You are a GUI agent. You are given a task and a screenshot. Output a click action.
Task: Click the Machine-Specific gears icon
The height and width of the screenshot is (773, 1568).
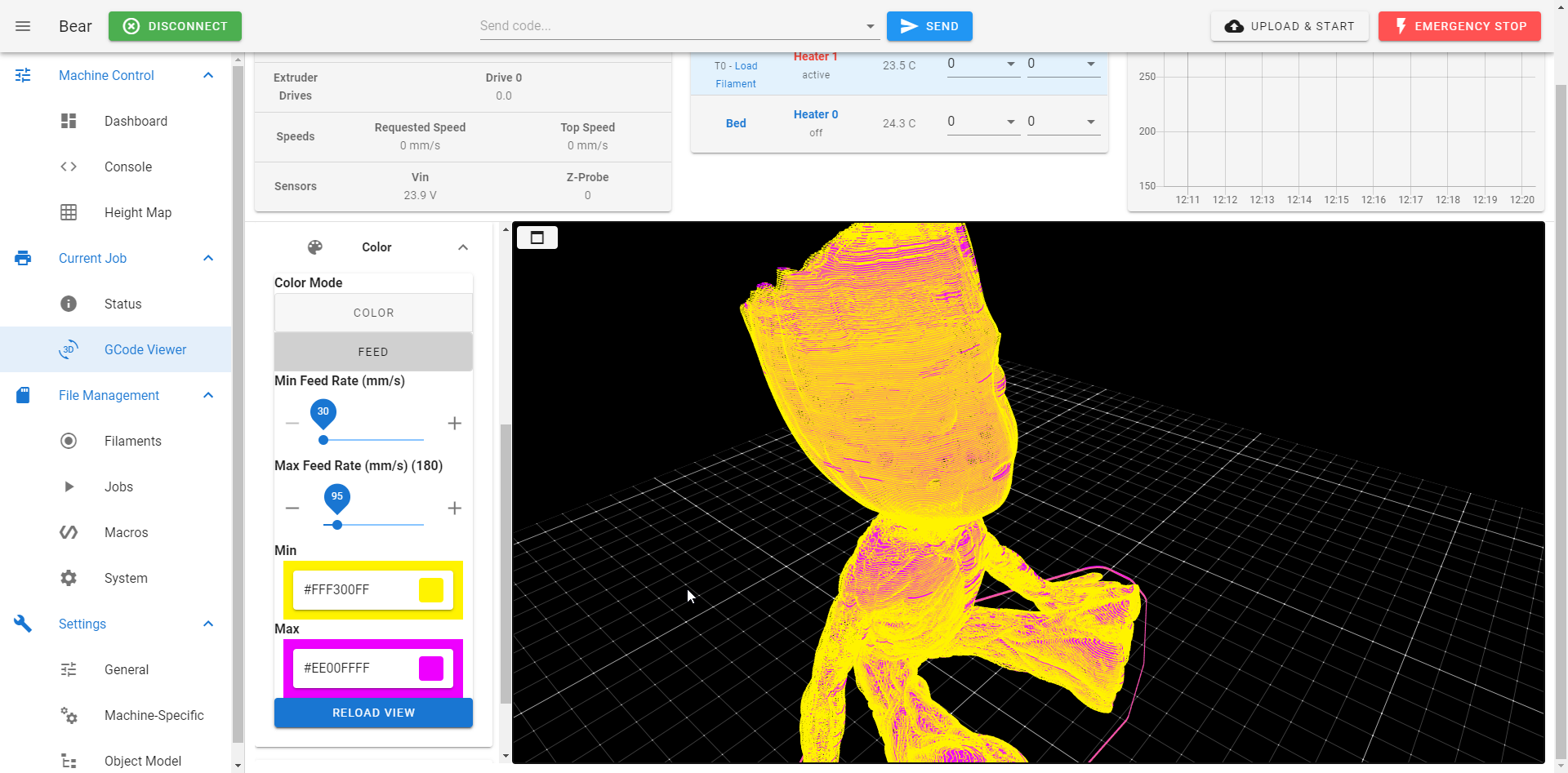69,715
